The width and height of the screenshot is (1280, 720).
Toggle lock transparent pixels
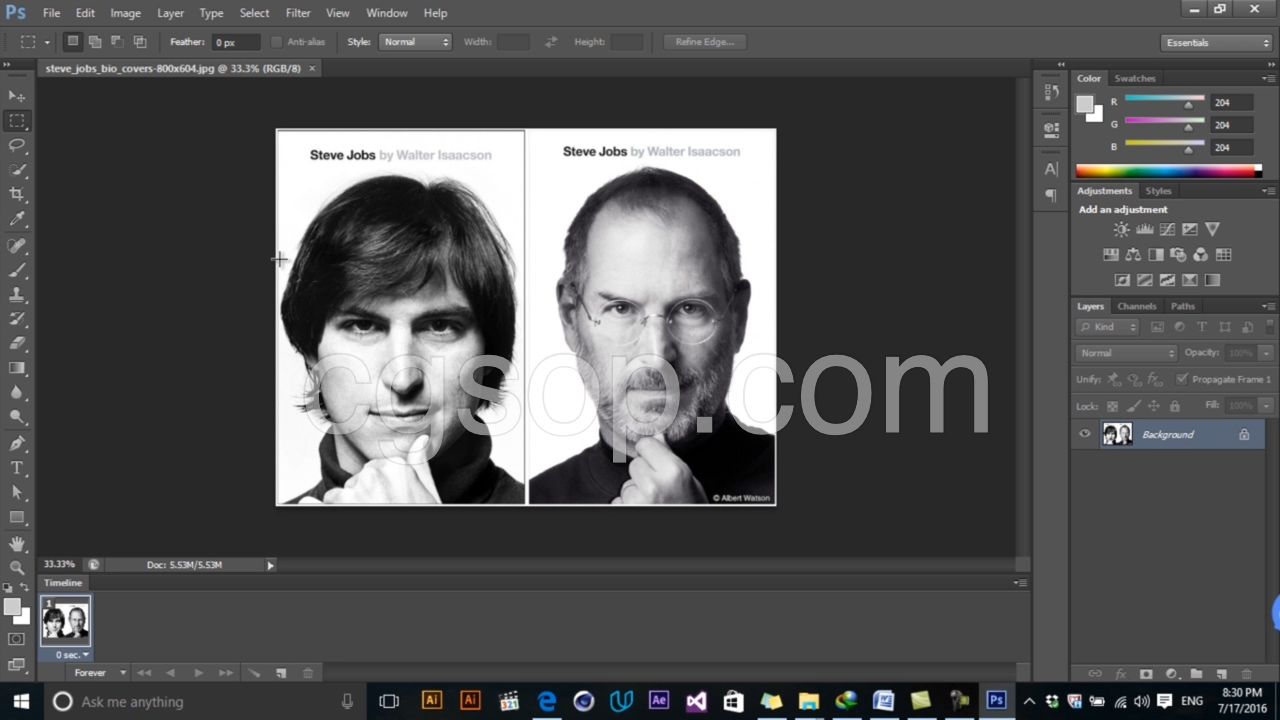tap(1112, 406)
